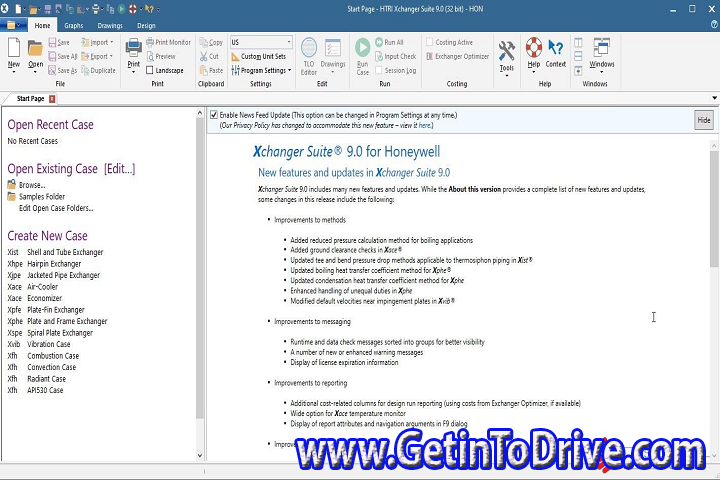This screenshot has height=480, width=720.
Task: Click the Run Case play icon
Action: tap(362, 47)
